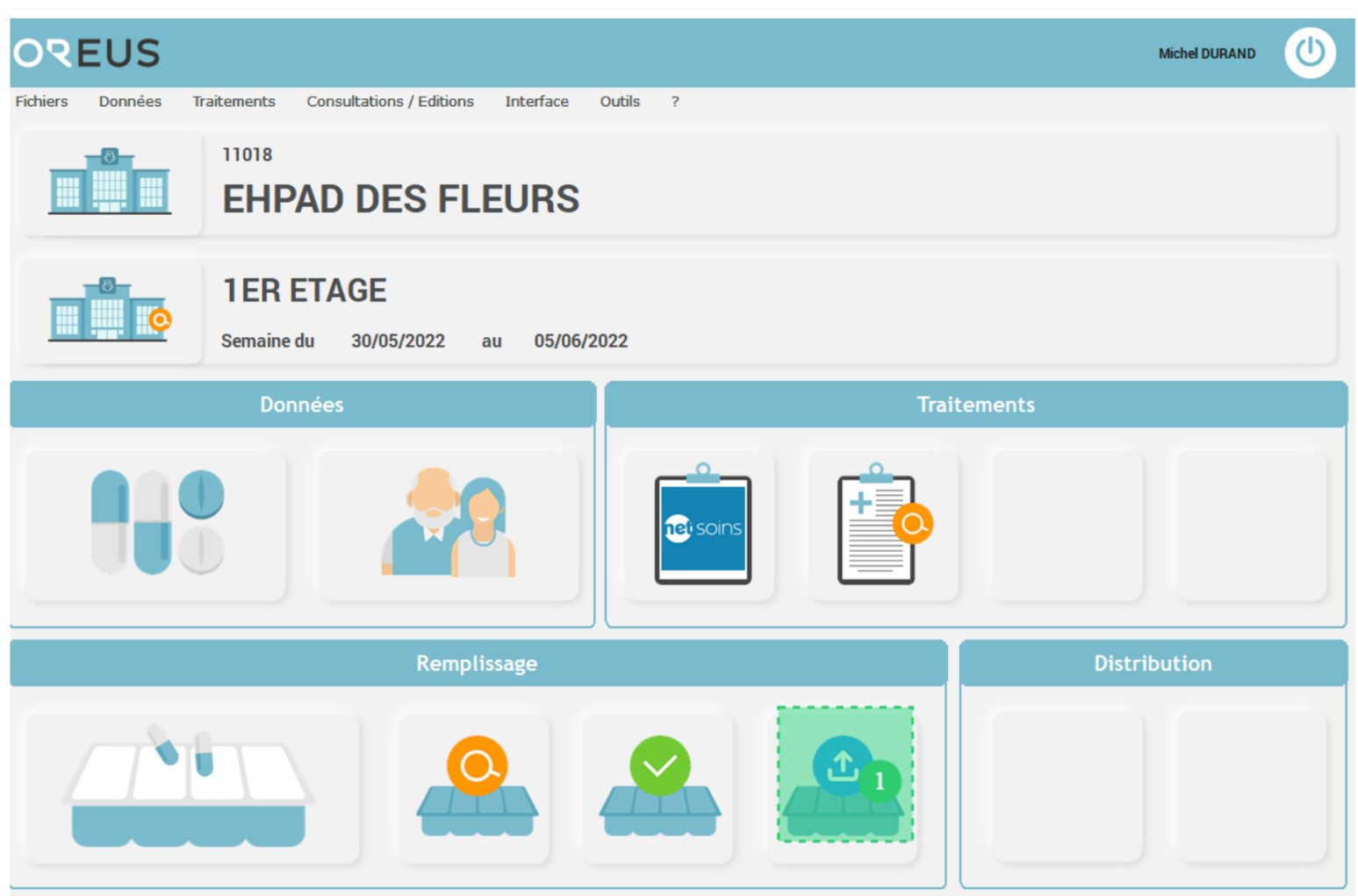Screen dimensions: 1358x896
Task: Click the Traitements section header
Action: (975, 405)
